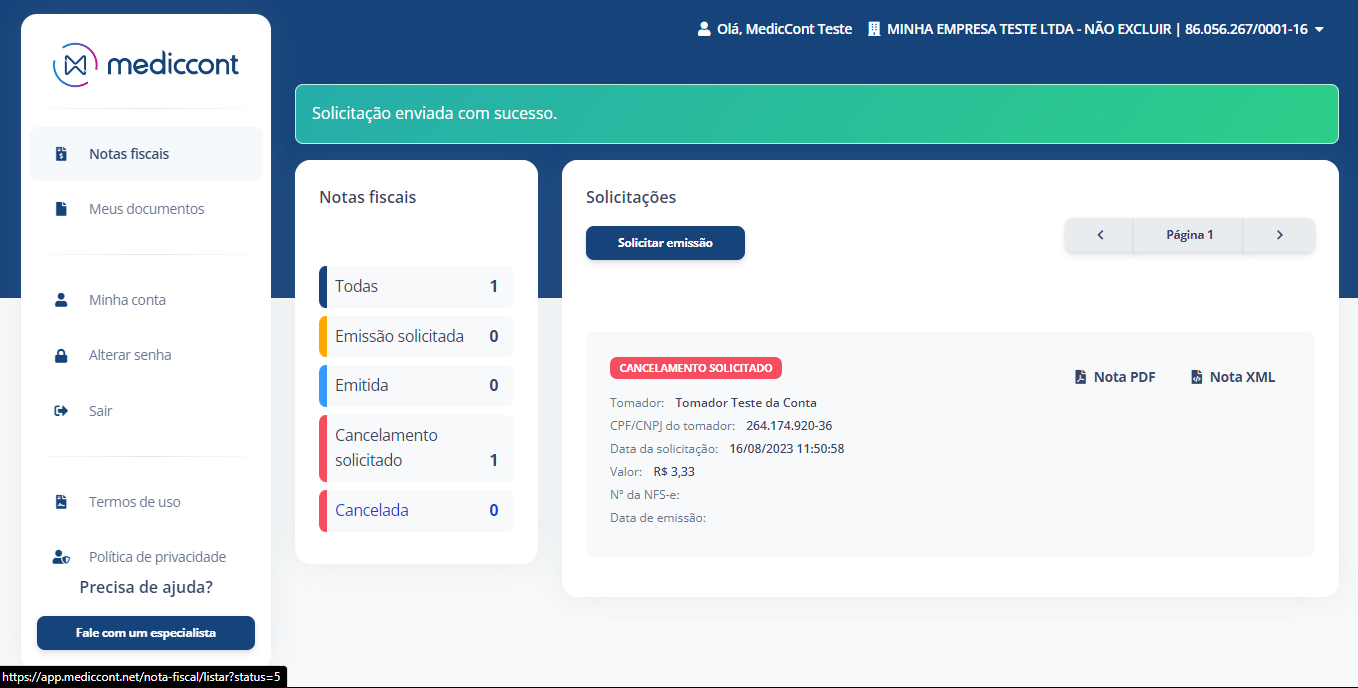Click the Meus documentos file icon
The height and width of the screenshot is (688, 1358).
pyautogui.click(x=61, y=209)
